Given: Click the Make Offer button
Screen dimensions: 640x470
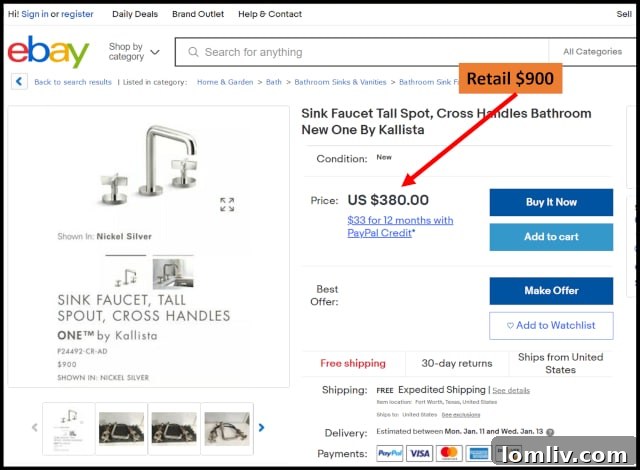Looking at the screenshot, I should click(x=551, y=291).
